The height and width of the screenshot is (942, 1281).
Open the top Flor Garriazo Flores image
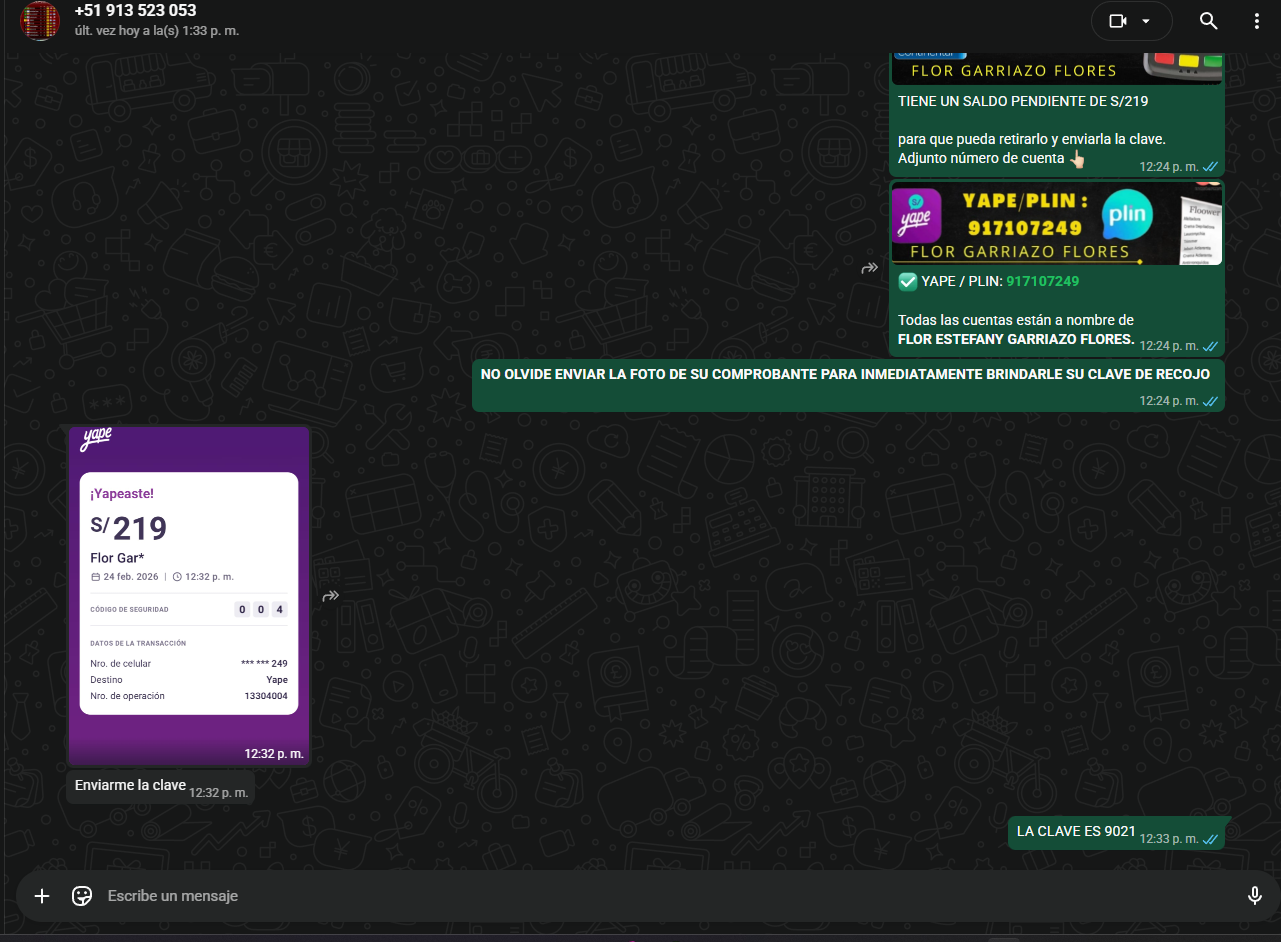point(1056,68)
